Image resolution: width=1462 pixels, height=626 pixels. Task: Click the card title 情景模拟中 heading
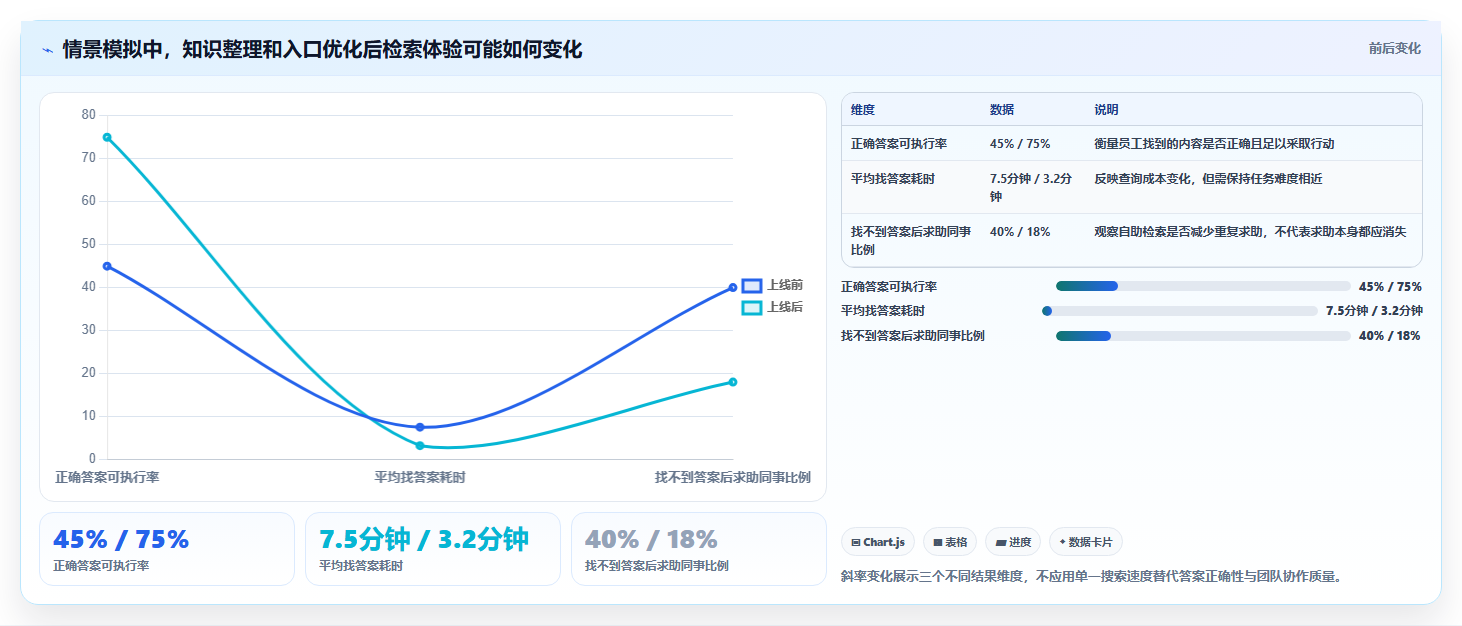point(322,50)
